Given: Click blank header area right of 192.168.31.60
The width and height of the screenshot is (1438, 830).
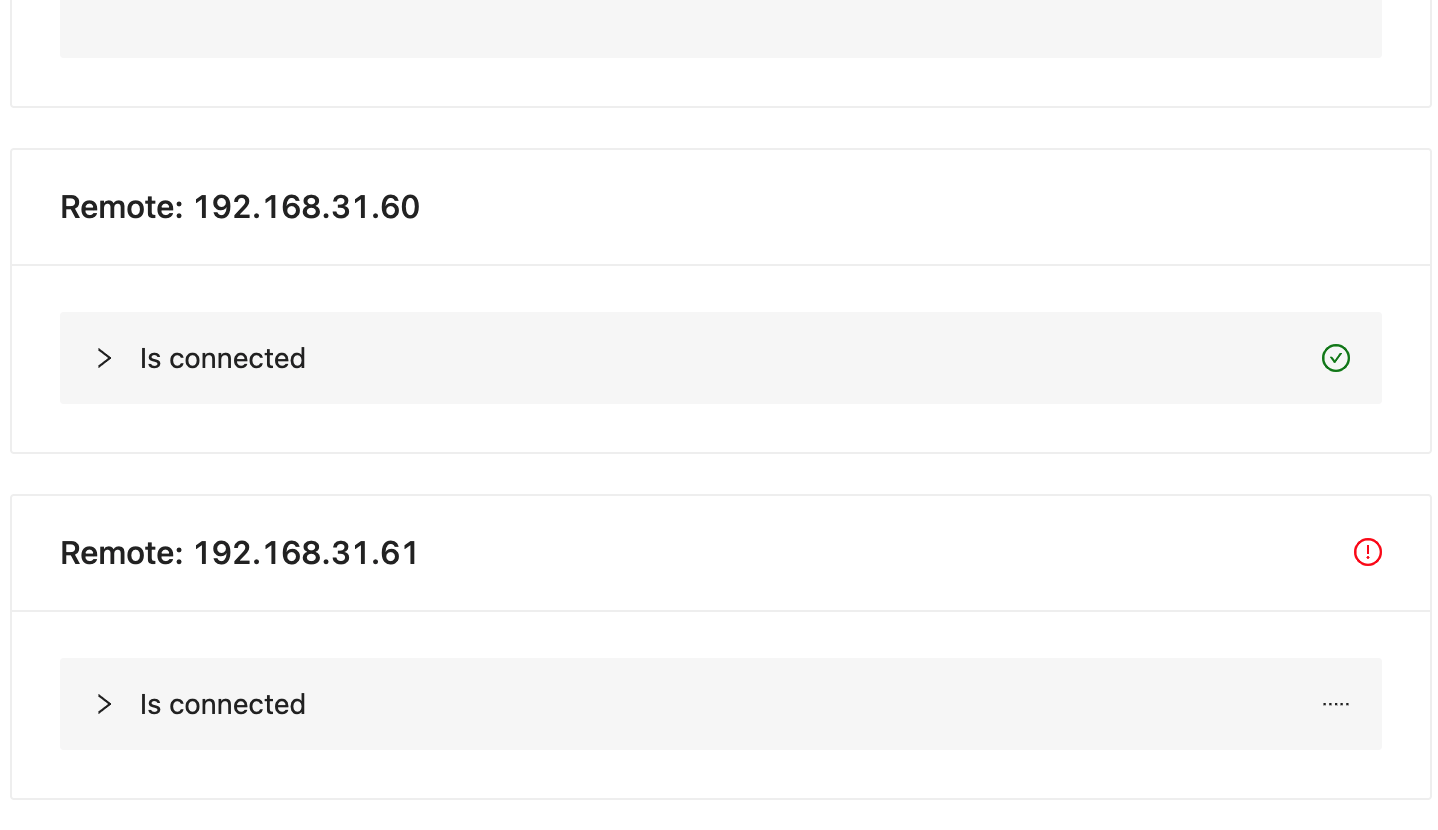Looking at the screenshot, I should coord(900,207).
